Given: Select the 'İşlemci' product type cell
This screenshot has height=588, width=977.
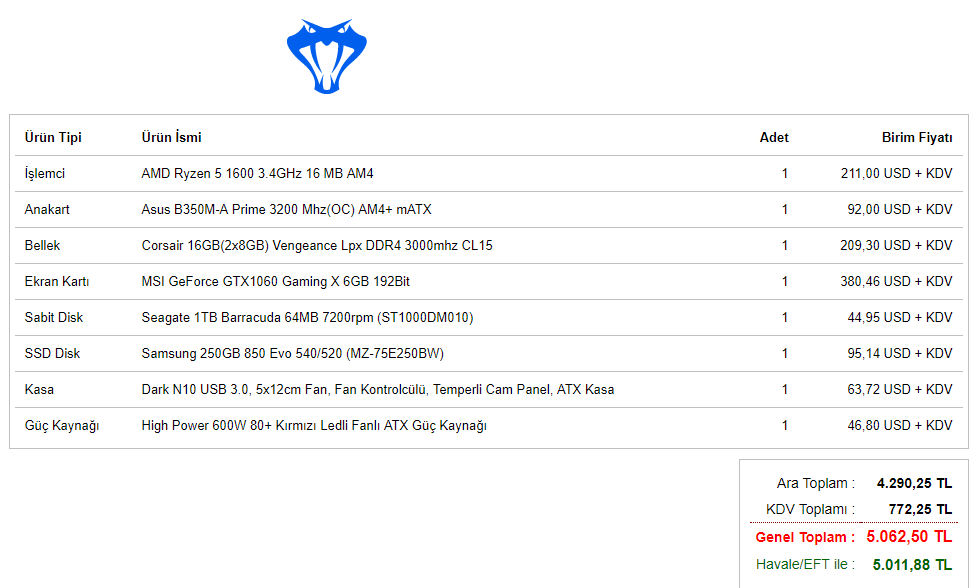Looking at the screenshot, I should click(x=45, y=173).
